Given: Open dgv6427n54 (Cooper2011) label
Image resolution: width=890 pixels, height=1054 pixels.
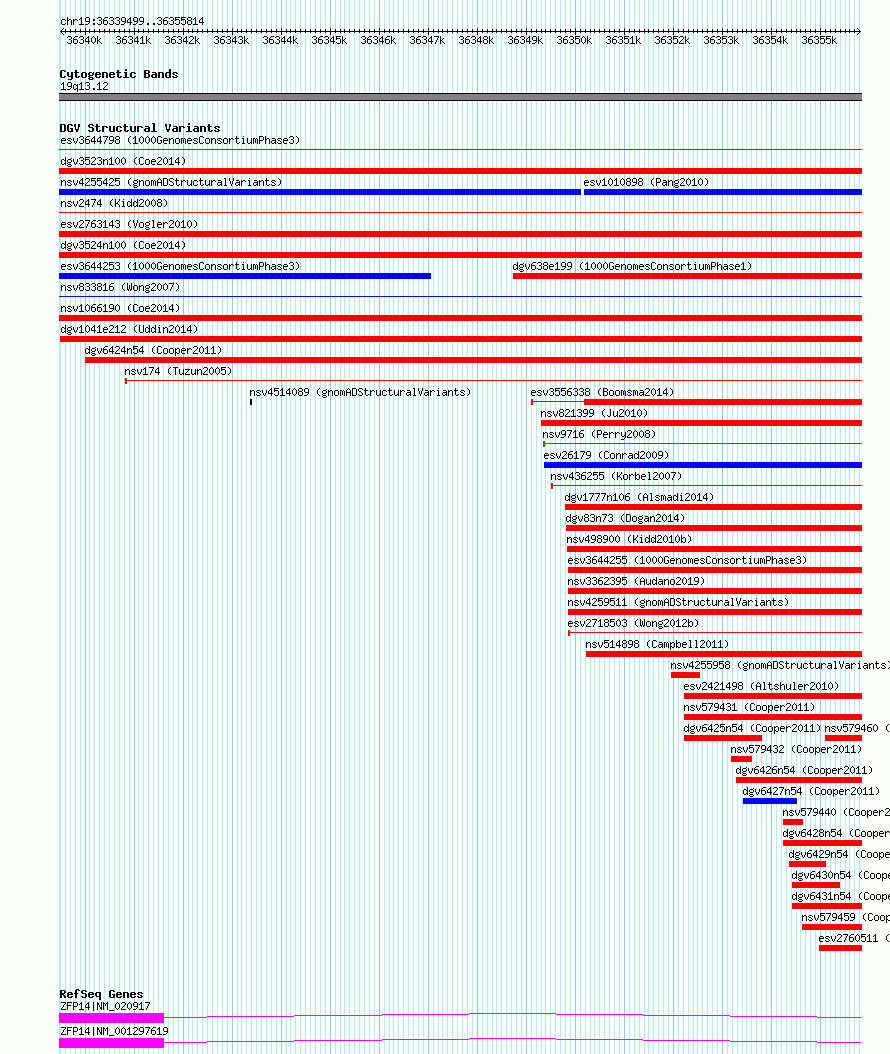Looking at the screenshot, I should [811, 791].
